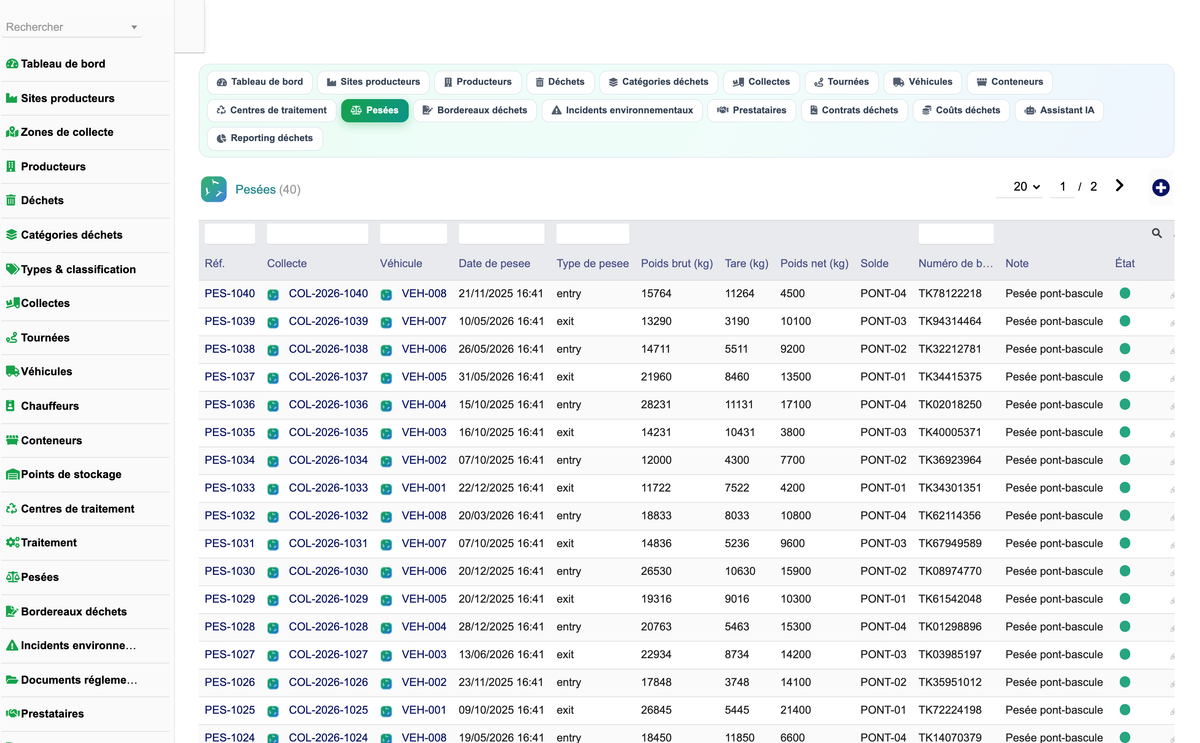Open Types & classification in sidebar
Image resolution: width=1200 pixels, height=743 pixels.
[78, 269]
